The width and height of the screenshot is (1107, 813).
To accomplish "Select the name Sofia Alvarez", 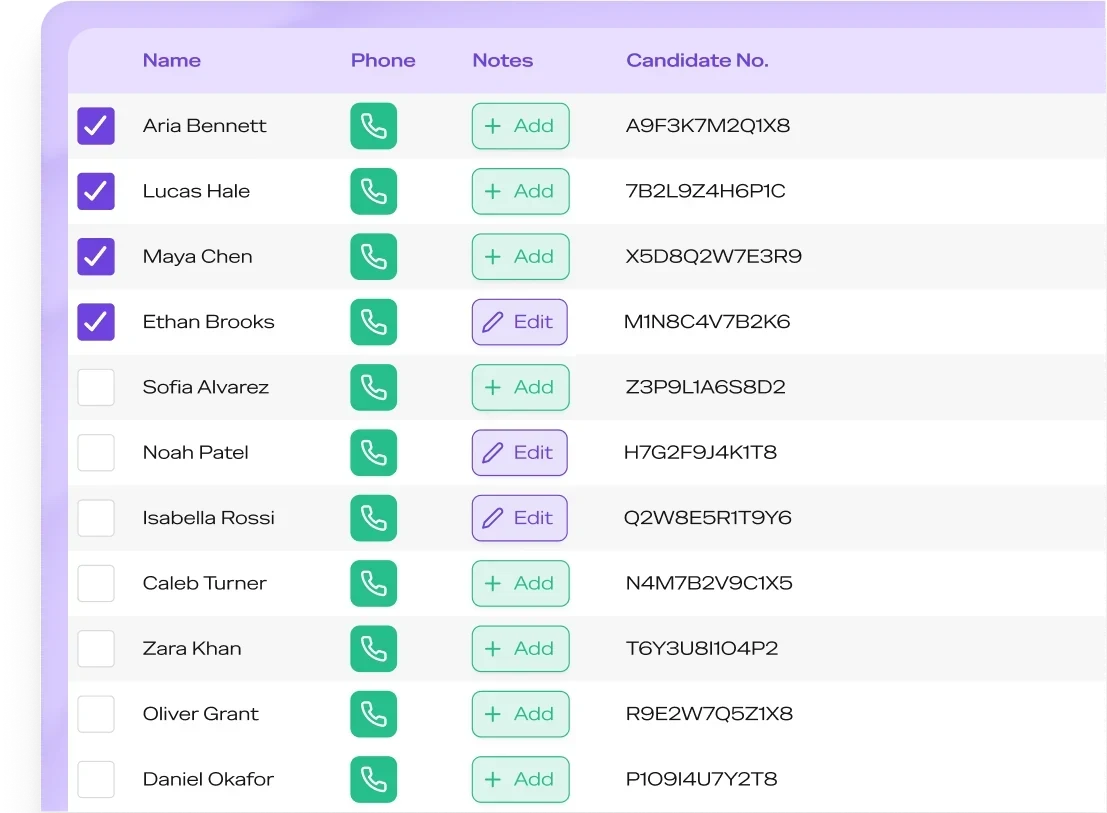I will coord(205,387).
